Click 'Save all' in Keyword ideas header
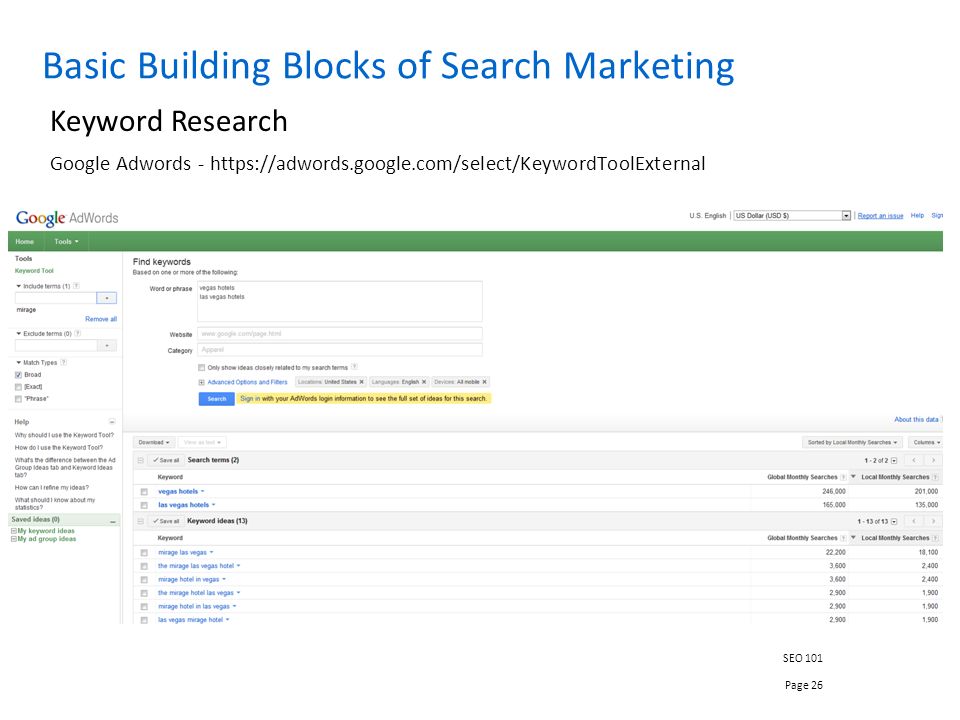 [167, 522]
